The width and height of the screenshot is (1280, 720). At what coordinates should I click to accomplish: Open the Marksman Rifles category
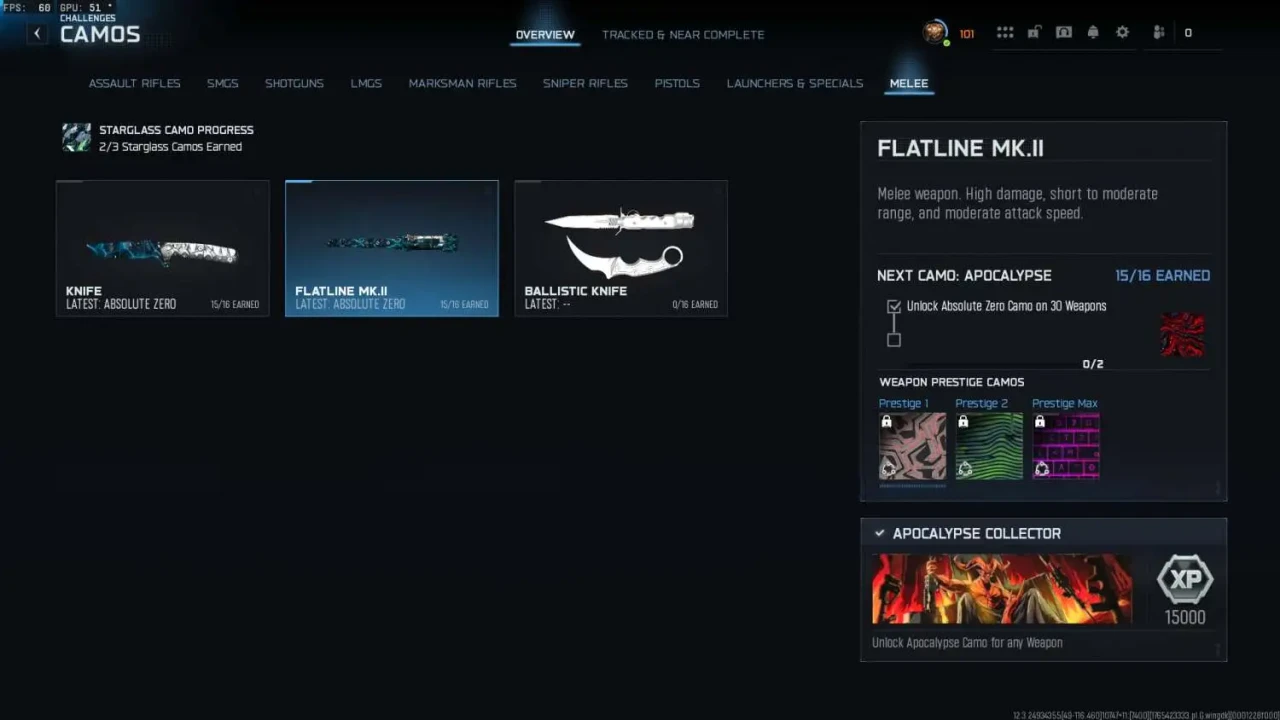click(x=462, y=83)
